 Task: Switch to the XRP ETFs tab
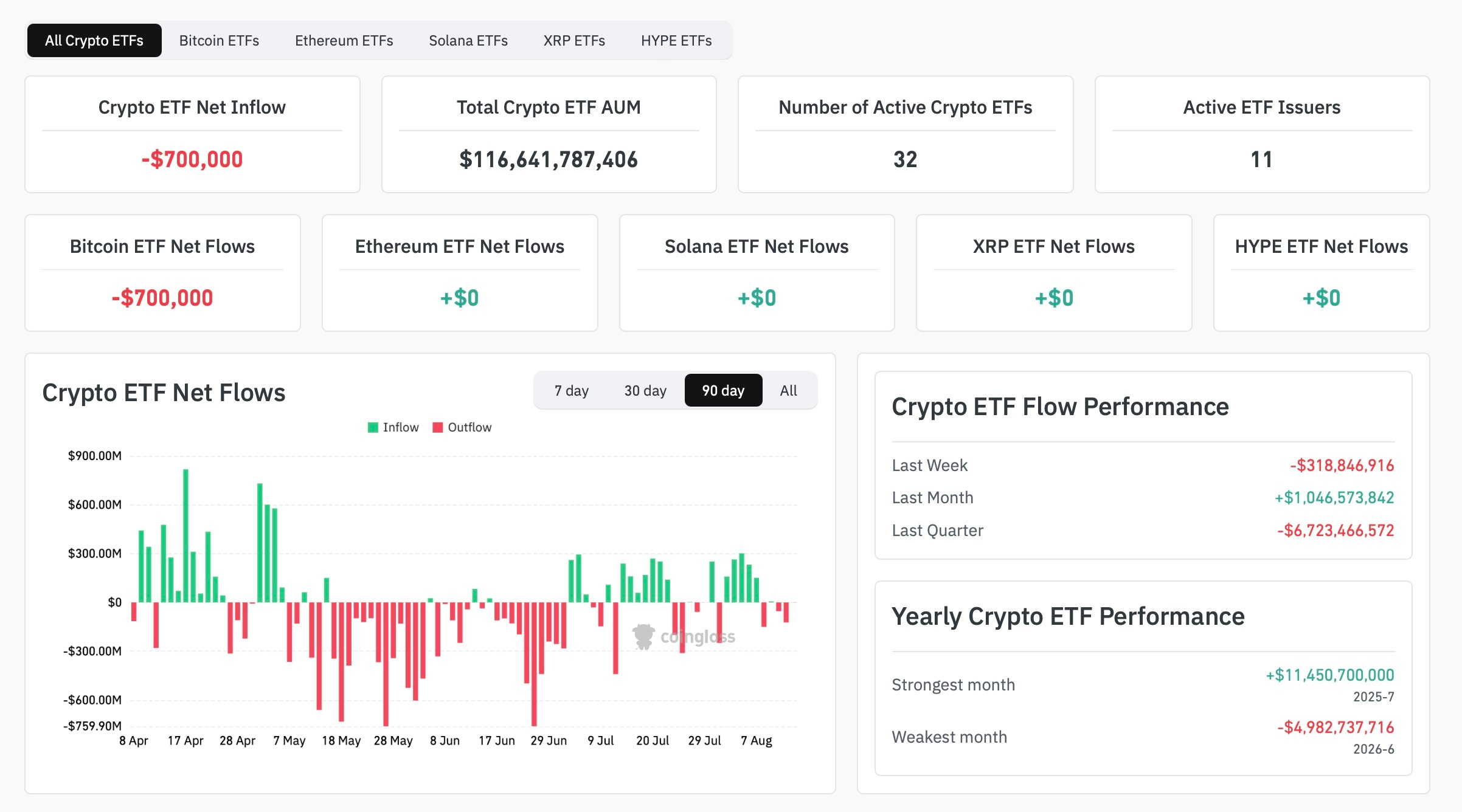pos(574,41)
